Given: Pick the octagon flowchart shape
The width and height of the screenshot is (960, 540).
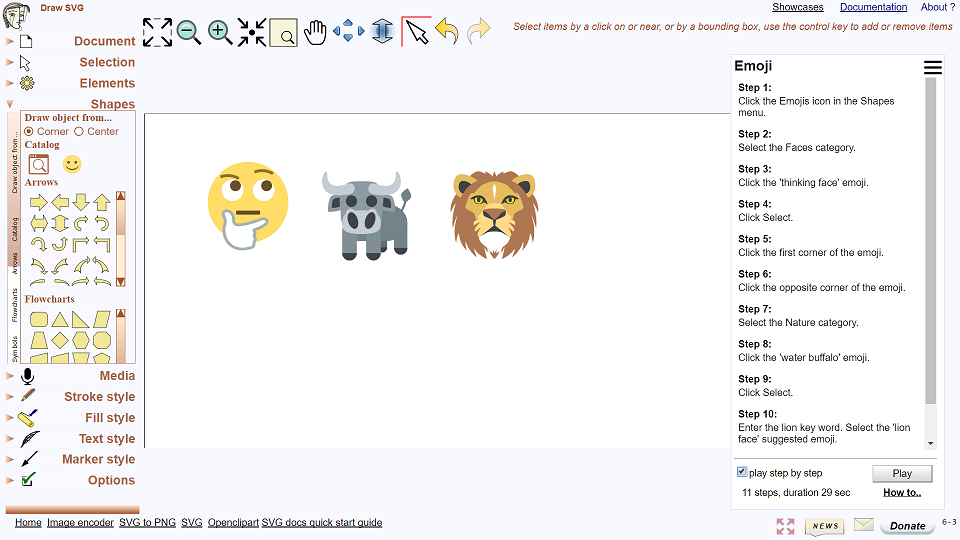Looking at the screenshot, I should click(102, 340).
